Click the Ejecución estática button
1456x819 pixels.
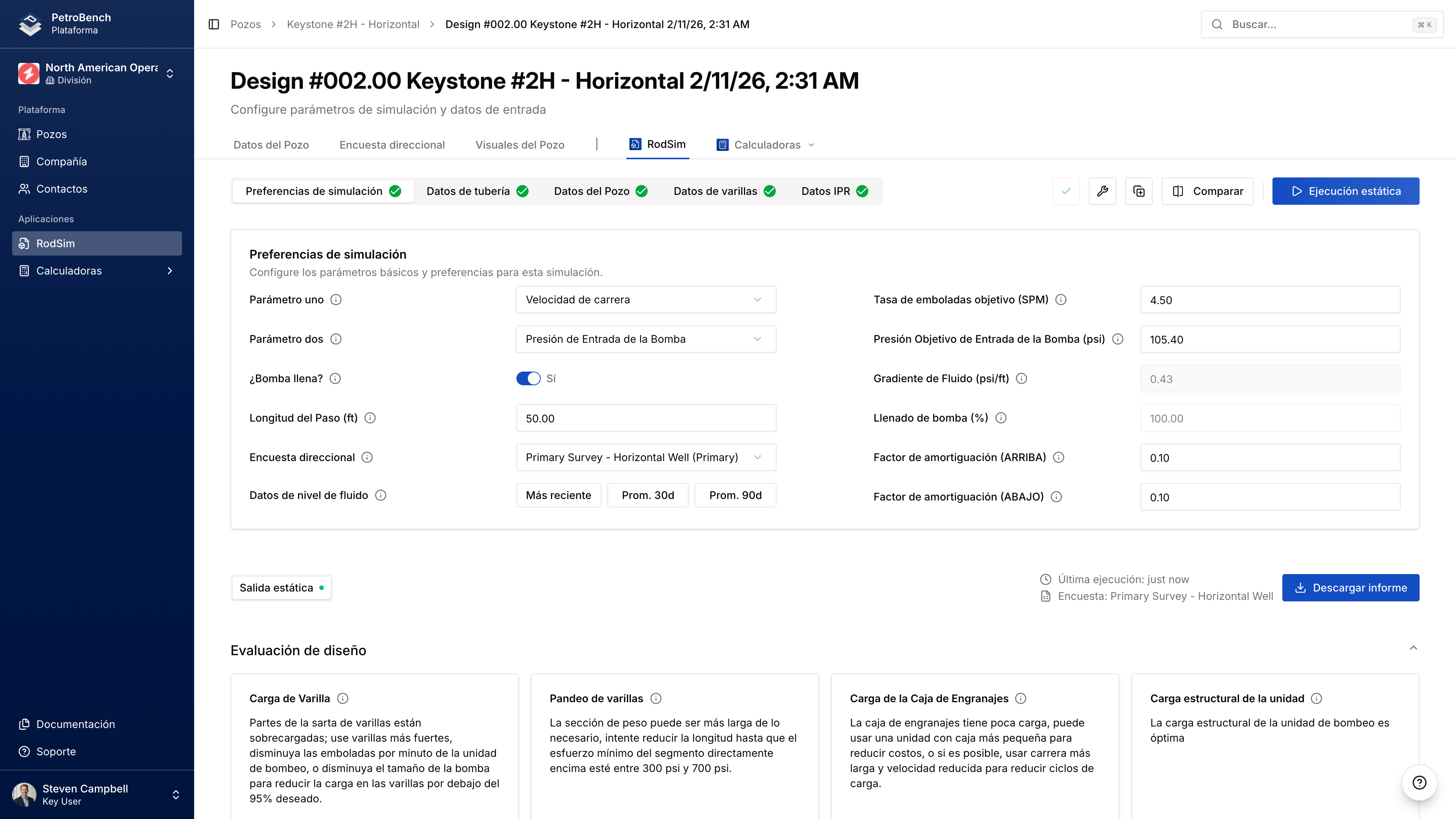pyautogui.click(x=1345, y=191)
